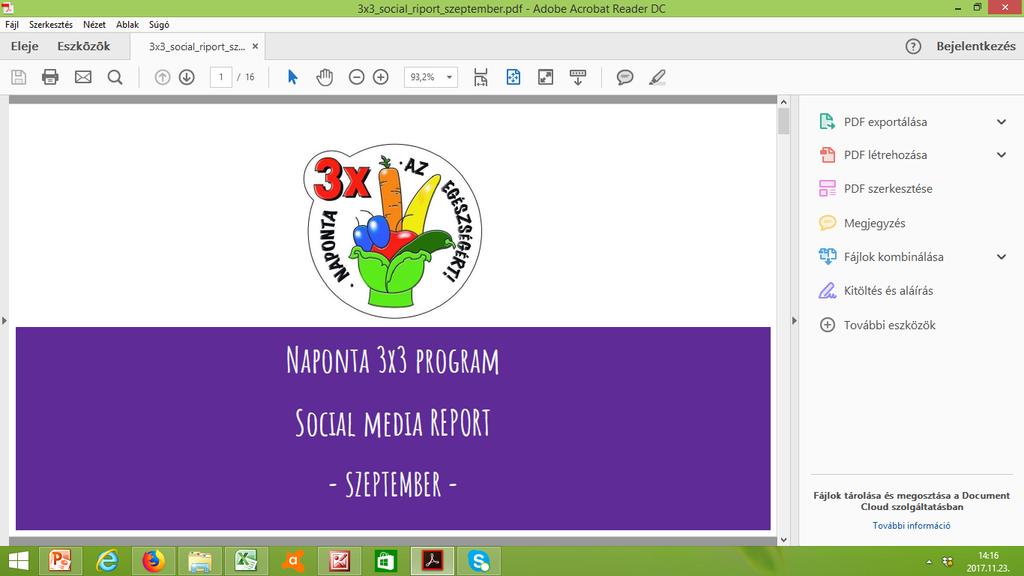Click scrollbar up arrow
This screenshot has width=1024, height=576.
pos(784,102)
